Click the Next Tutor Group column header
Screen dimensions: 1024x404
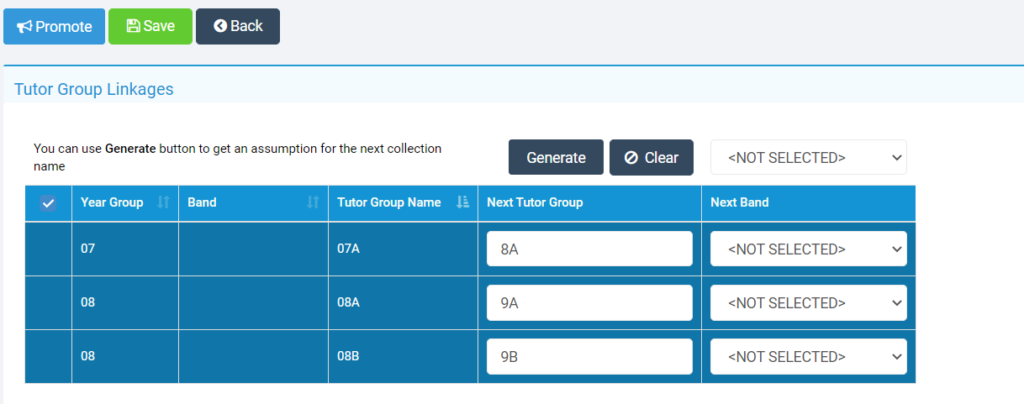(x=535, y=203)
